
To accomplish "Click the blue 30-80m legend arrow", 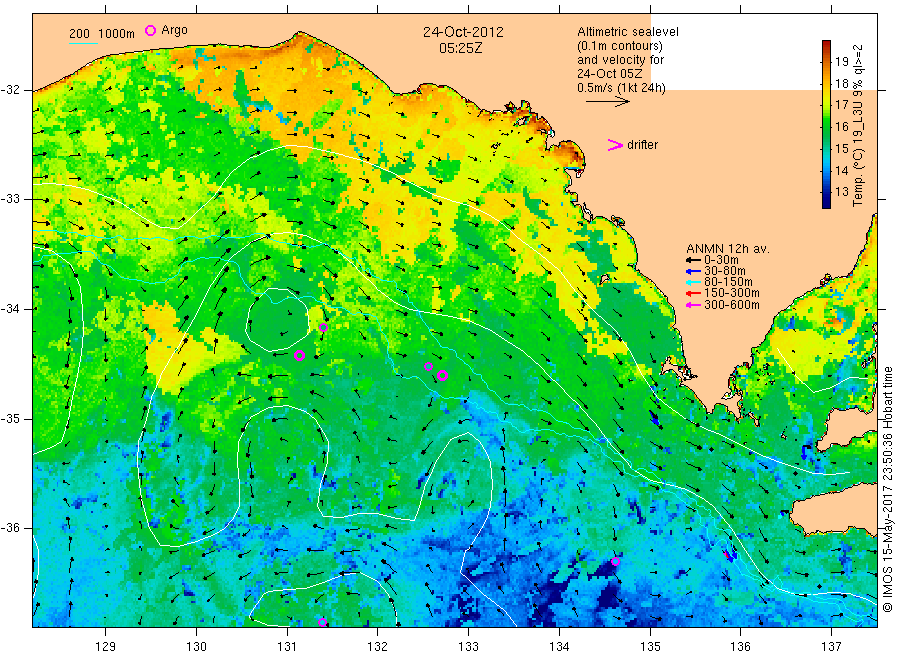I will (x=693, y=271).
